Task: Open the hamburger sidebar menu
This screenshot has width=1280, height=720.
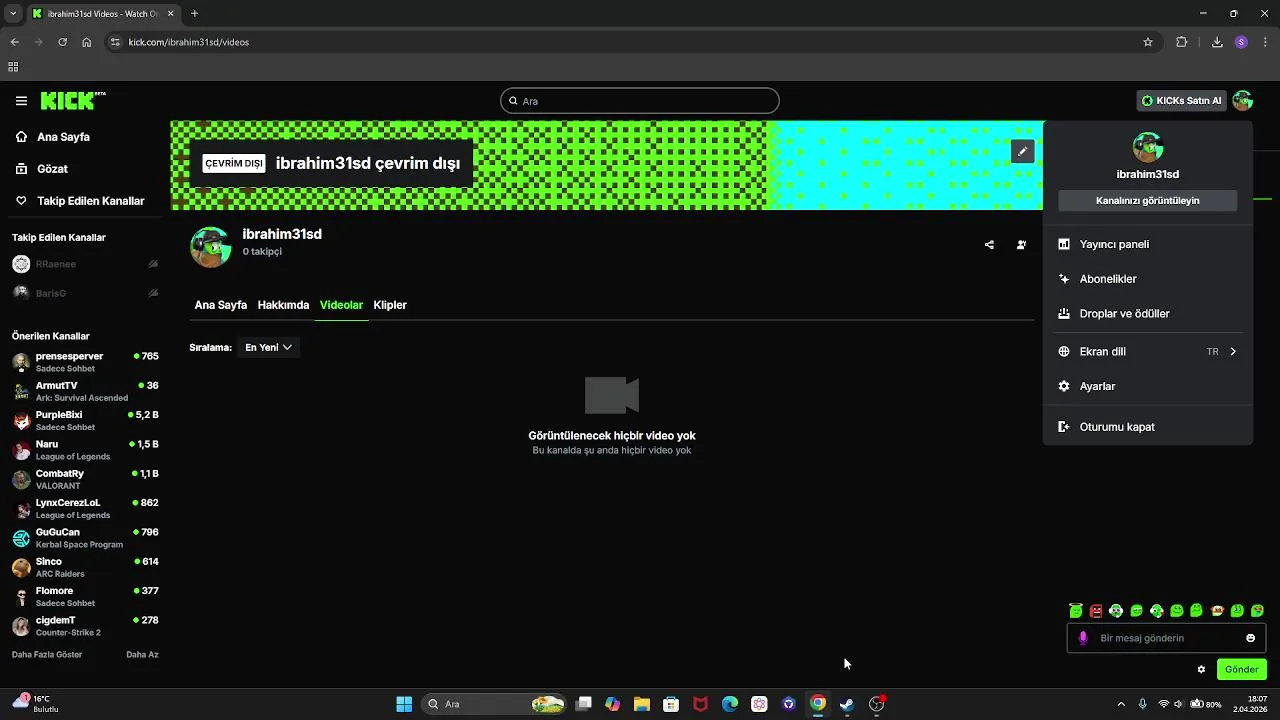Action: [21, 101]
